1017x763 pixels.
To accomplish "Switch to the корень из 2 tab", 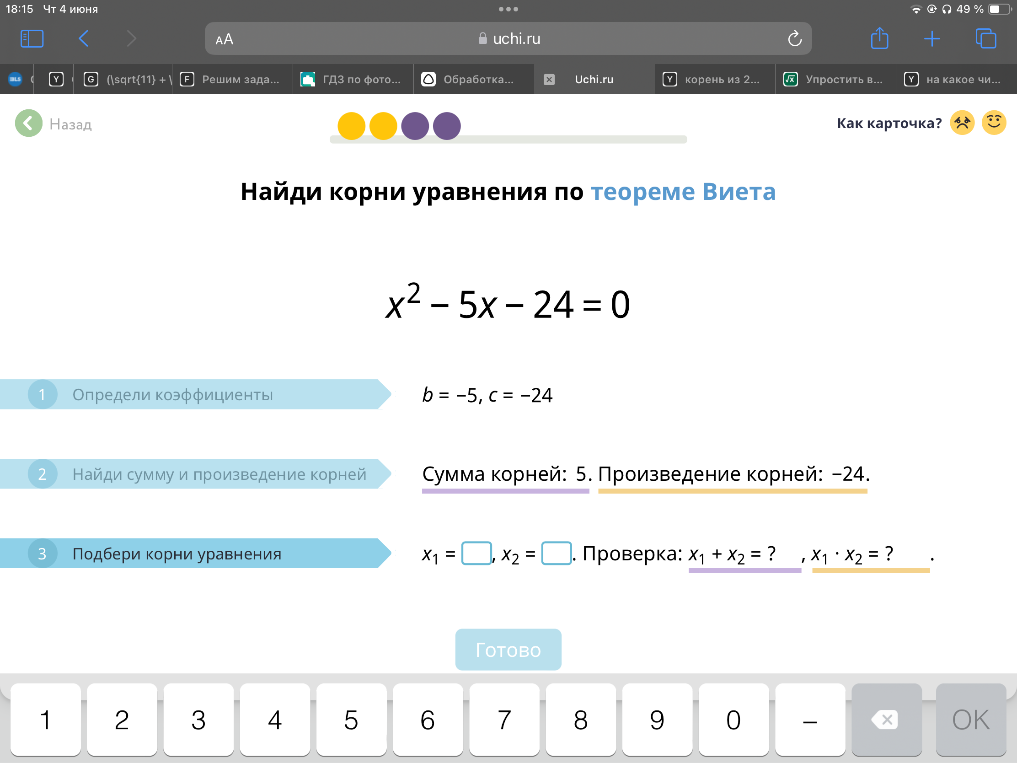I will click(713, 79).
